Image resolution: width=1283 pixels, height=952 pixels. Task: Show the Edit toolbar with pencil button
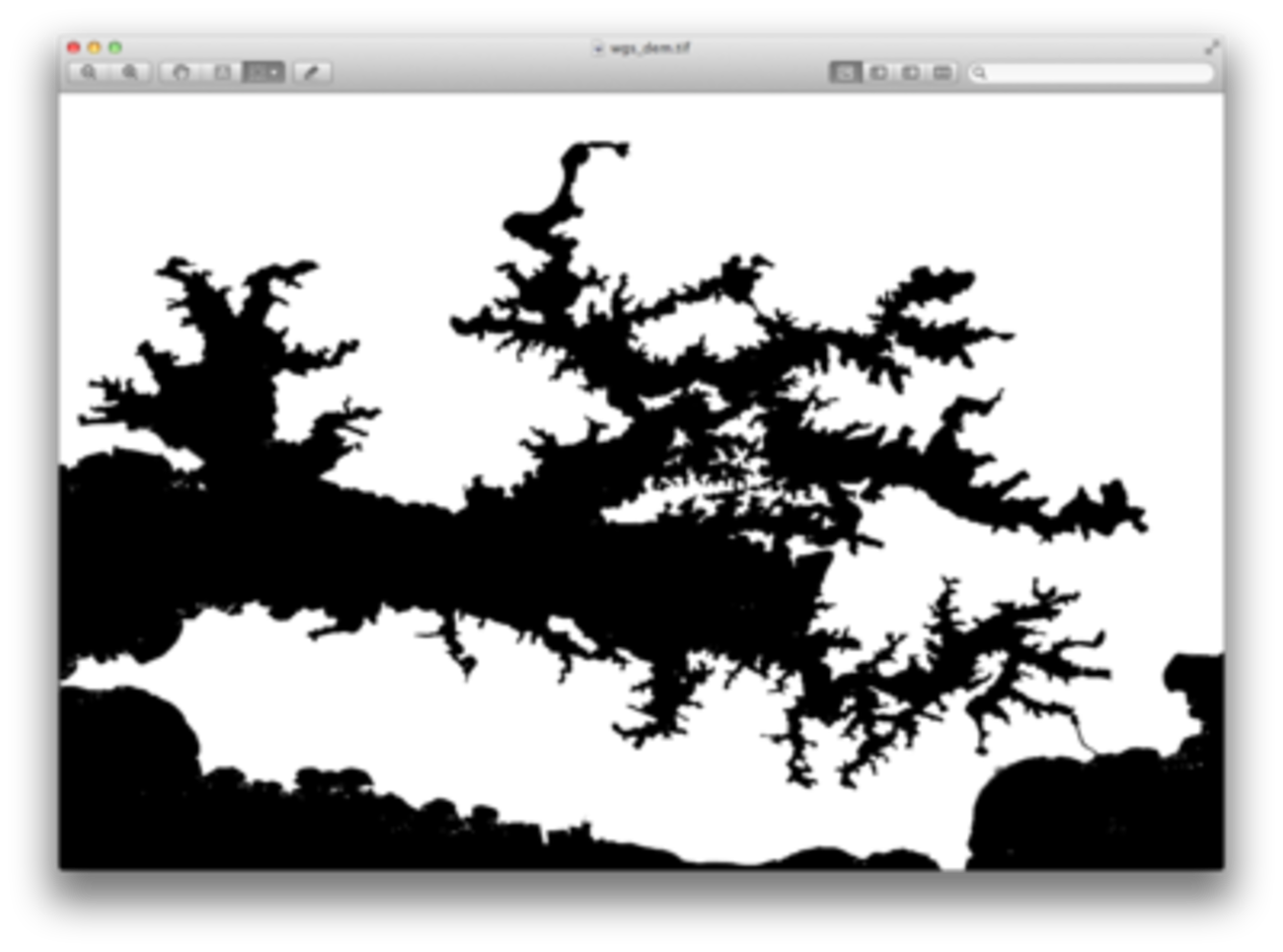pos(312,72)
